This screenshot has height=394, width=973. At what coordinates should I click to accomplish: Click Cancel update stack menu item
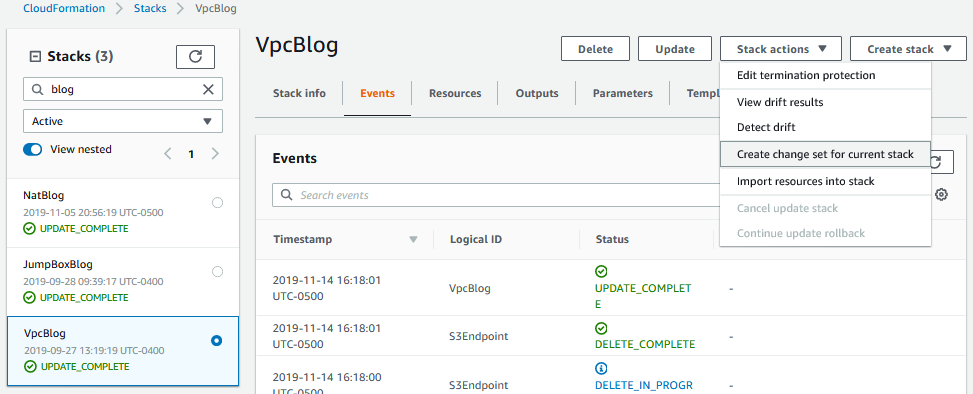tap(825, 208)
